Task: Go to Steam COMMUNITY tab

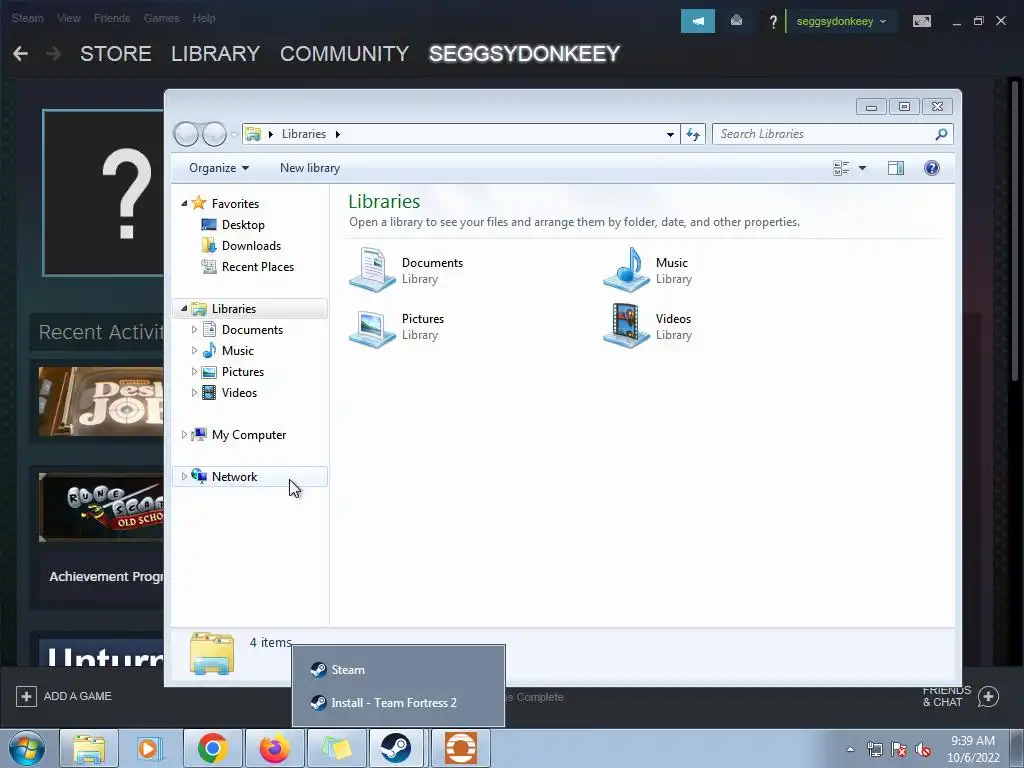Action: click(344, 54)
